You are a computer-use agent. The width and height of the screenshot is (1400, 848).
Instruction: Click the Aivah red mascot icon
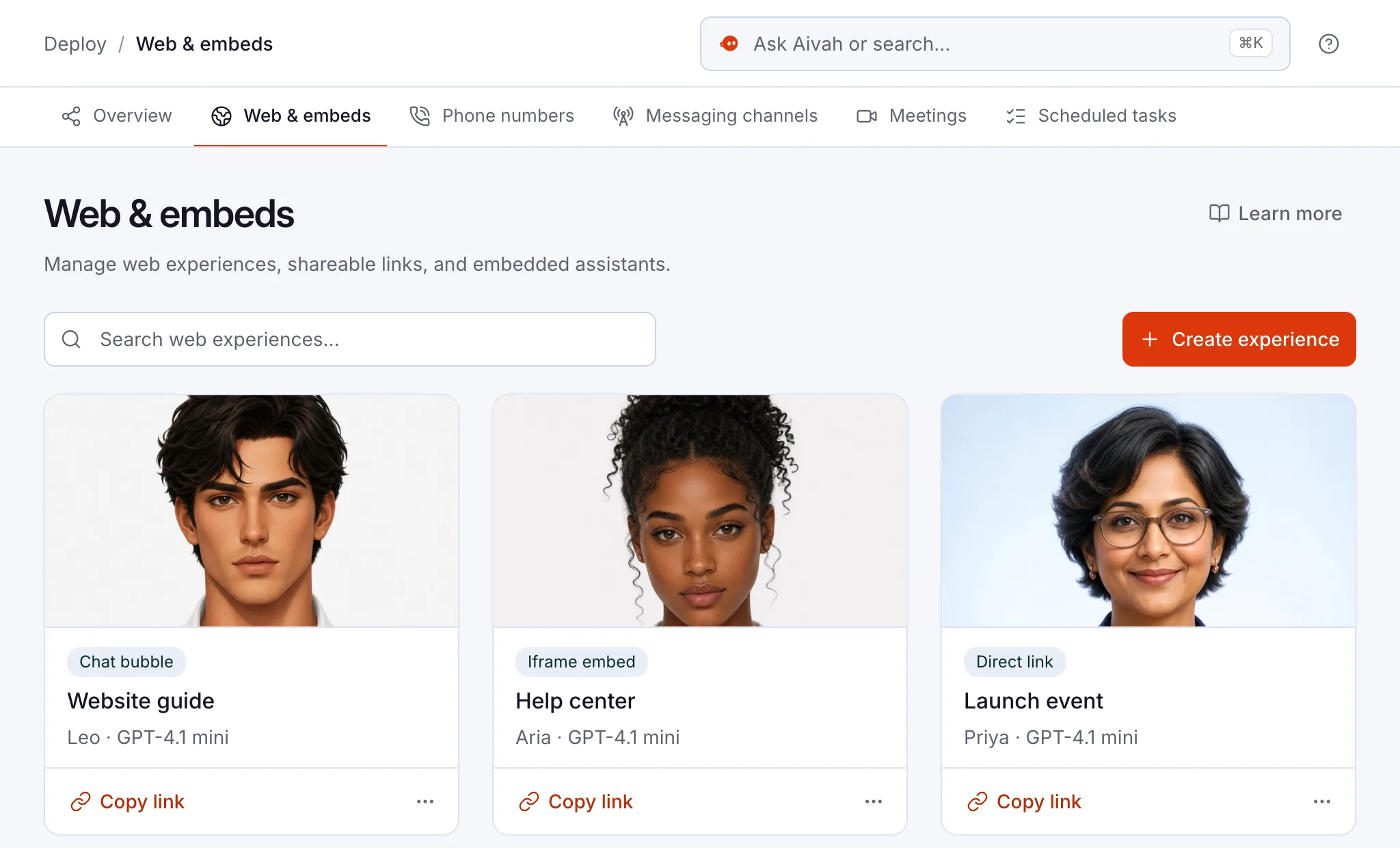click(729, 44)
